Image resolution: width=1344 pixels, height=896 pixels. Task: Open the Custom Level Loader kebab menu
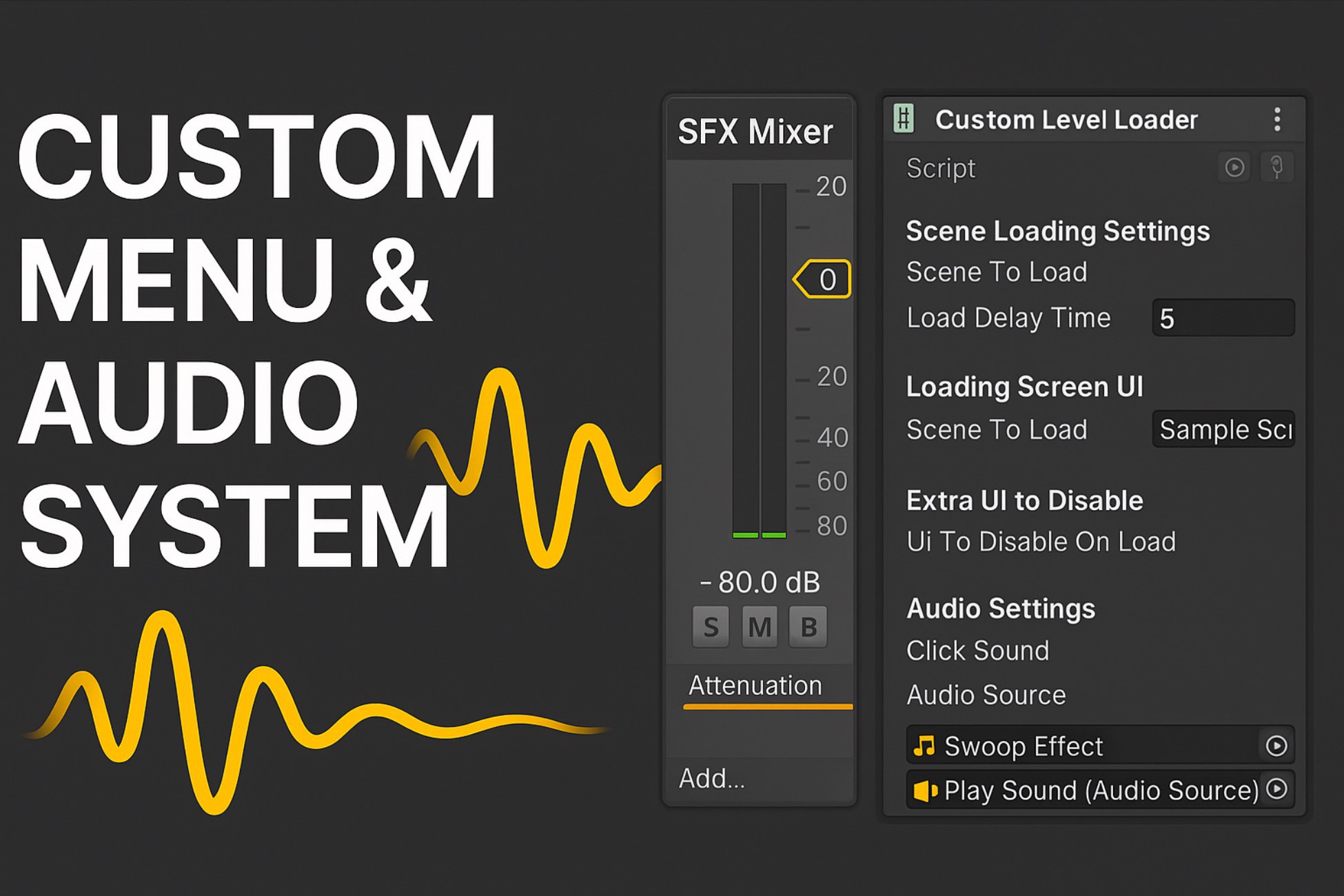pyautogui.click(x=1277, y=119)
